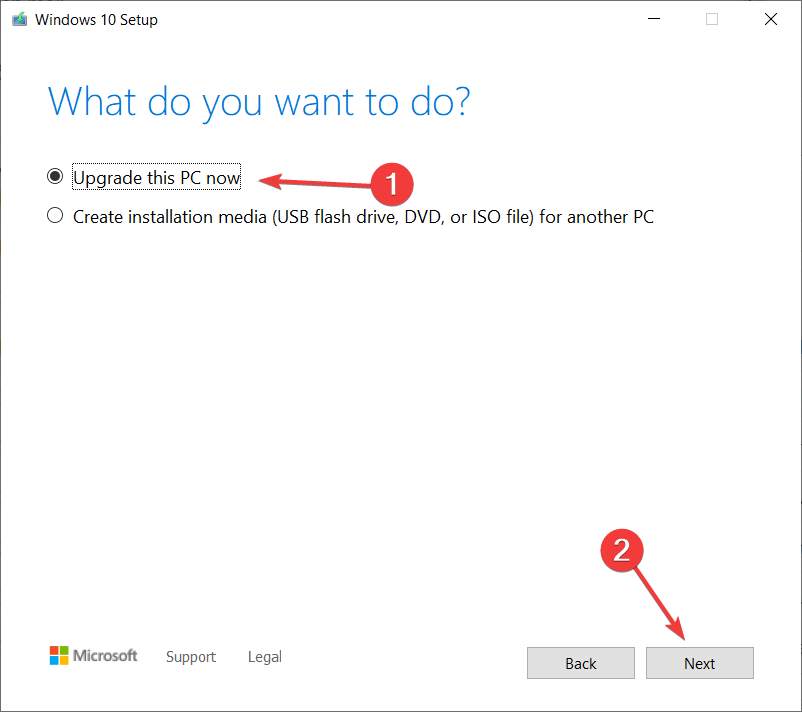
Task: Click the Next button
Action: [699, 663]
